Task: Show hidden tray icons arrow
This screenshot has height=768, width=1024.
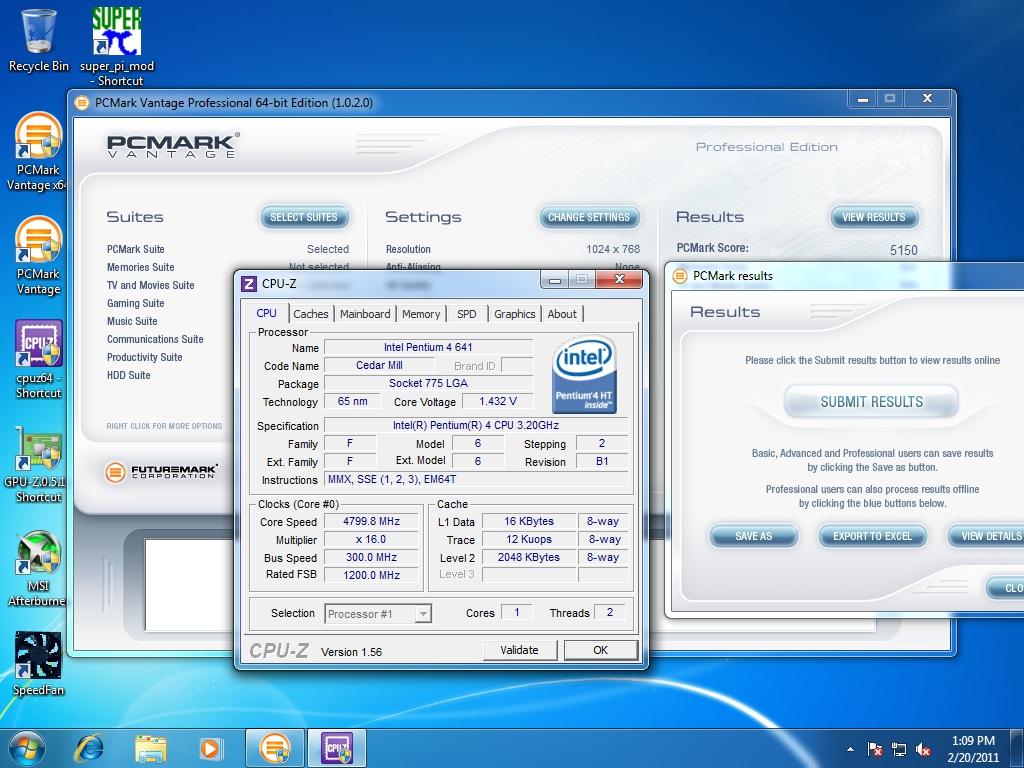Action: 850,749
